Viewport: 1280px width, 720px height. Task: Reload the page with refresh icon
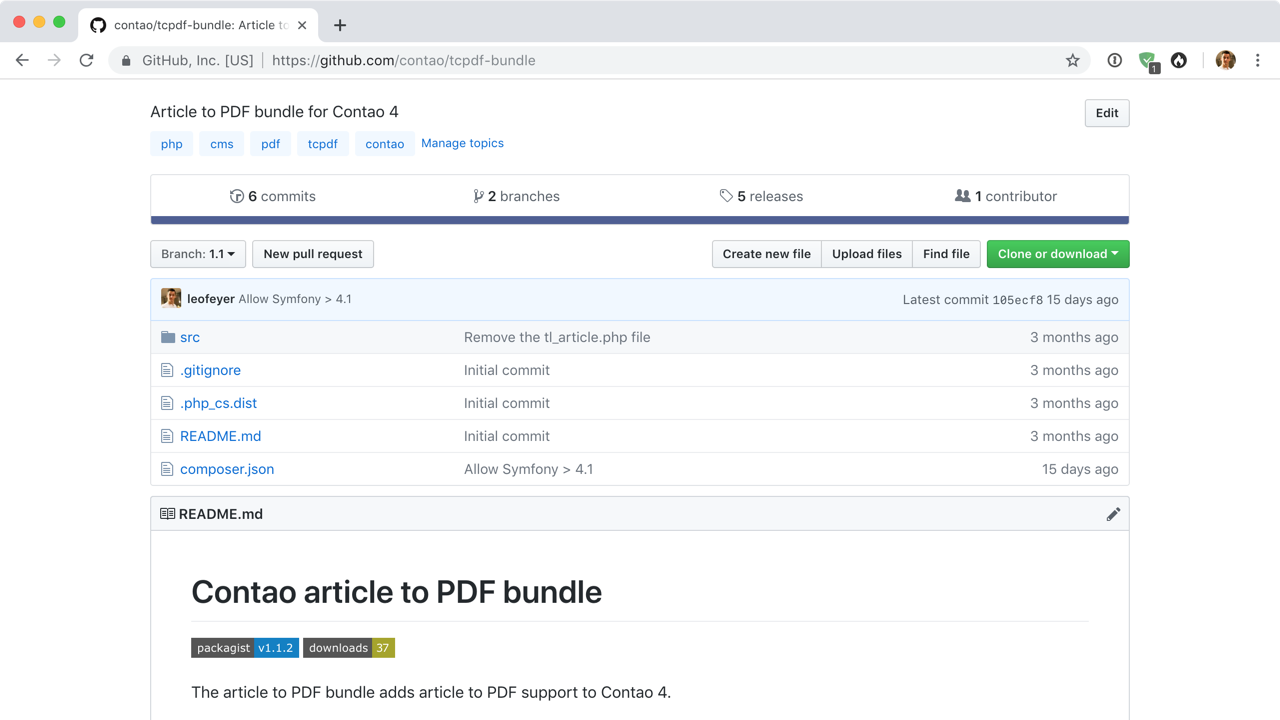[x=87, y=60]
